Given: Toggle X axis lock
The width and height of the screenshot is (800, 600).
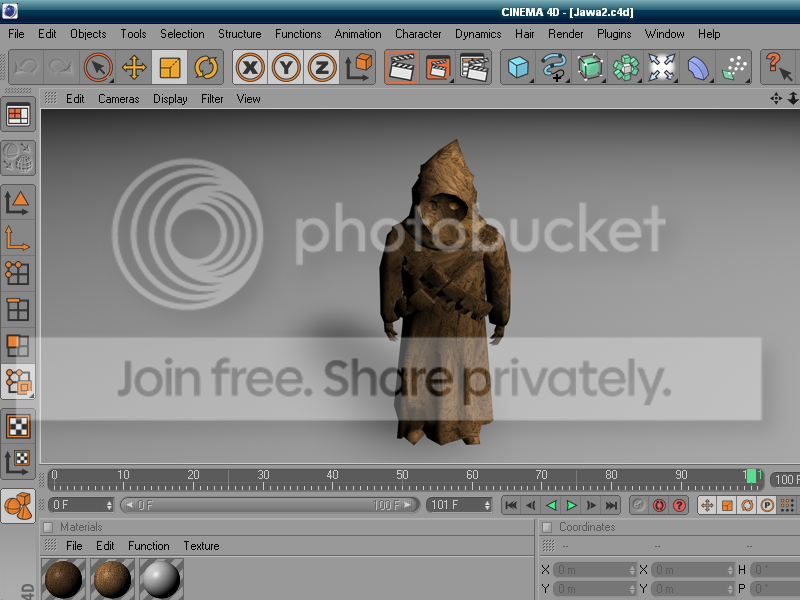Looking at the screenshot, I should tap(250, 67).
